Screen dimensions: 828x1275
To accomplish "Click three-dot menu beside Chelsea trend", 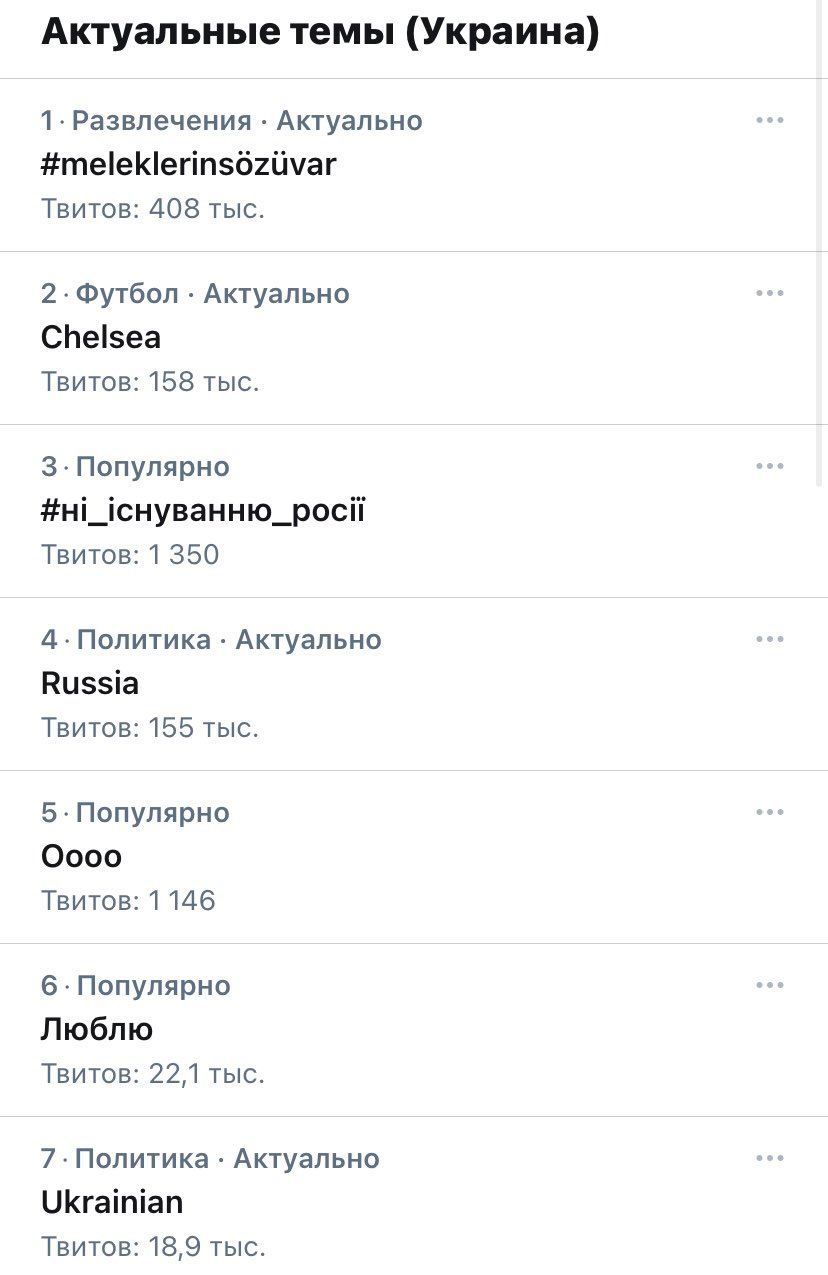I will [769, 293].
